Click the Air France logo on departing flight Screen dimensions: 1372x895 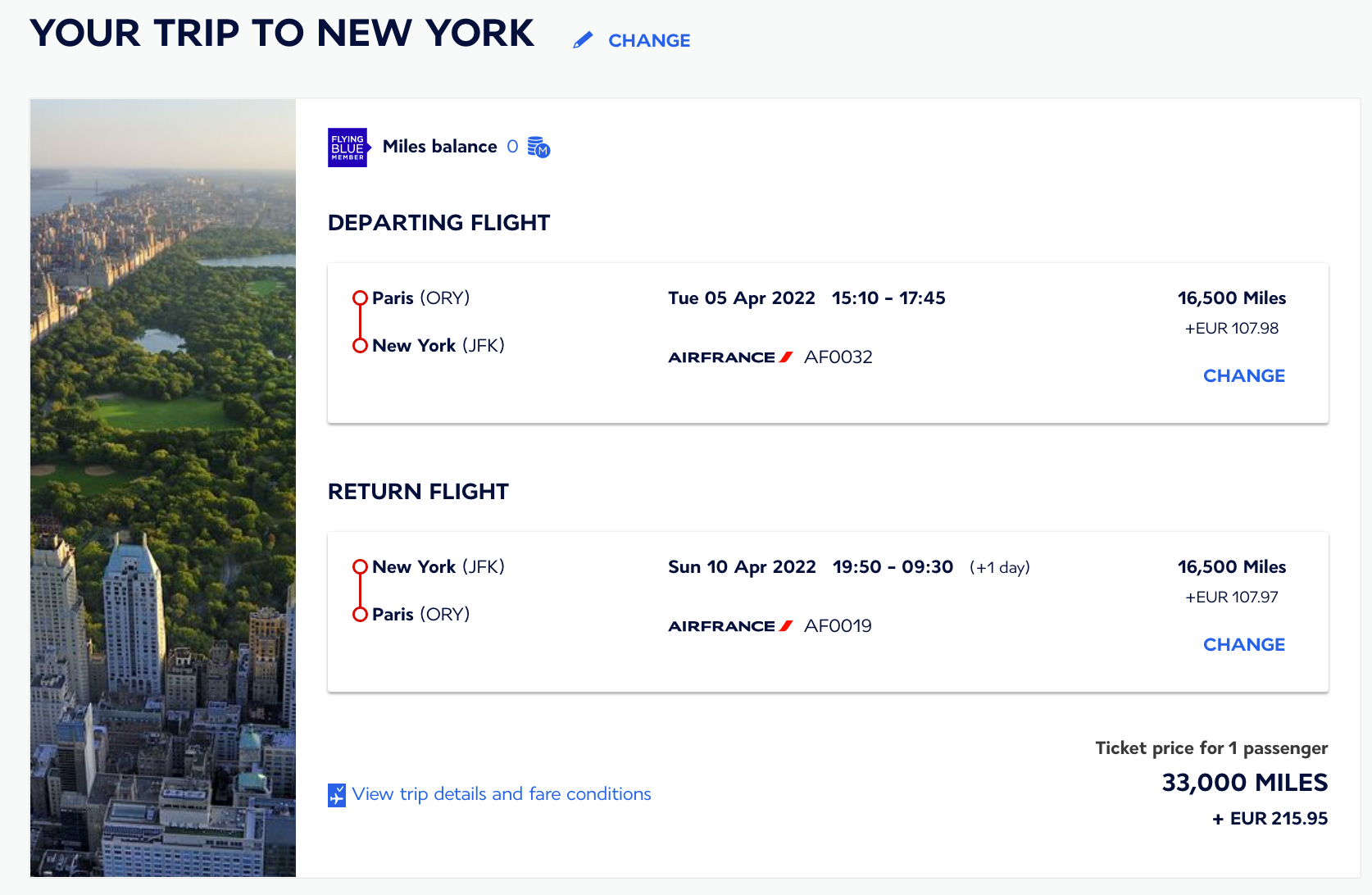click(x=730, y=357)
